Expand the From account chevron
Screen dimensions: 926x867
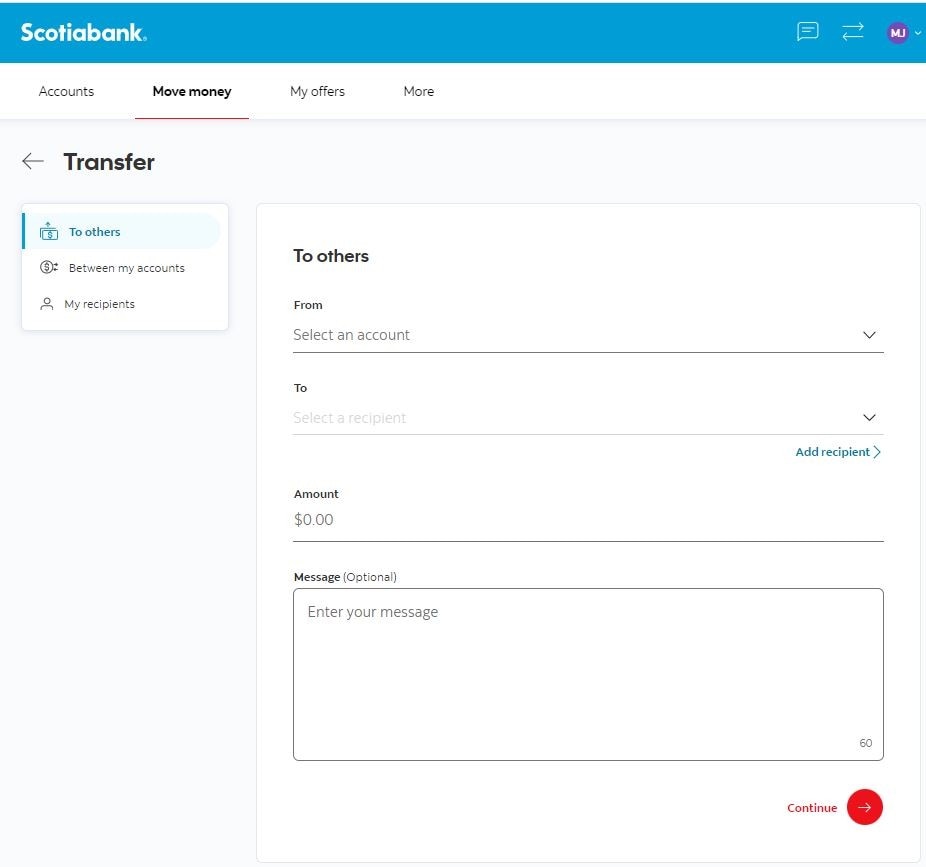(x=869, y=335)
